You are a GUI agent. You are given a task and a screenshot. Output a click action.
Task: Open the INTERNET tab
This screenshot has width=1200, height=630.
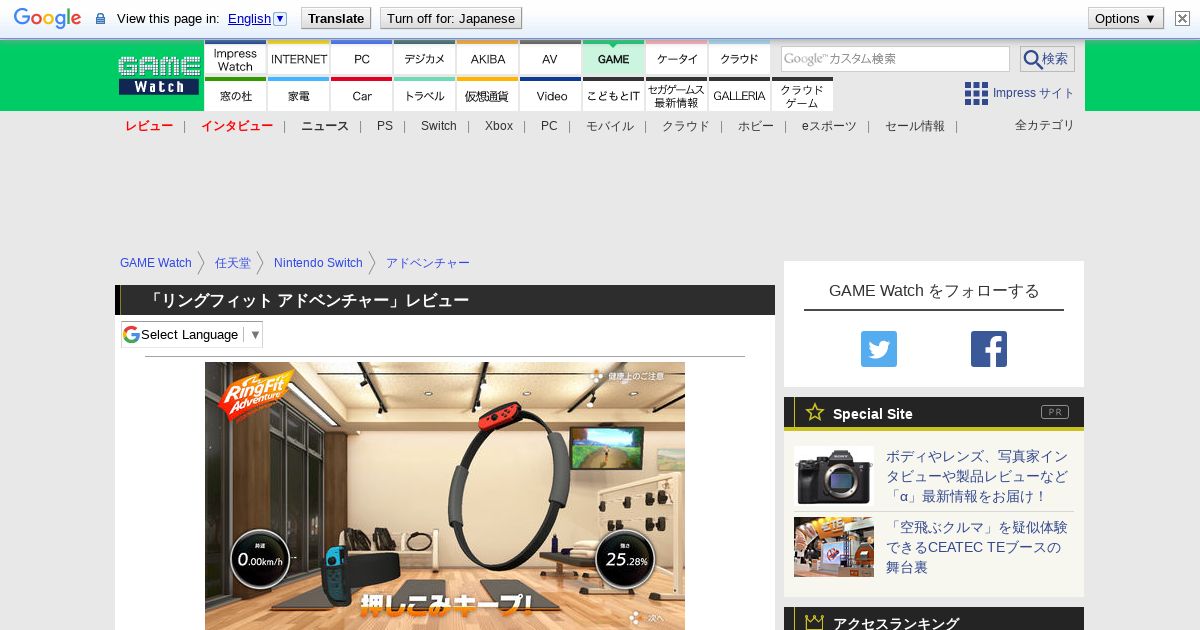click(299, 58)
